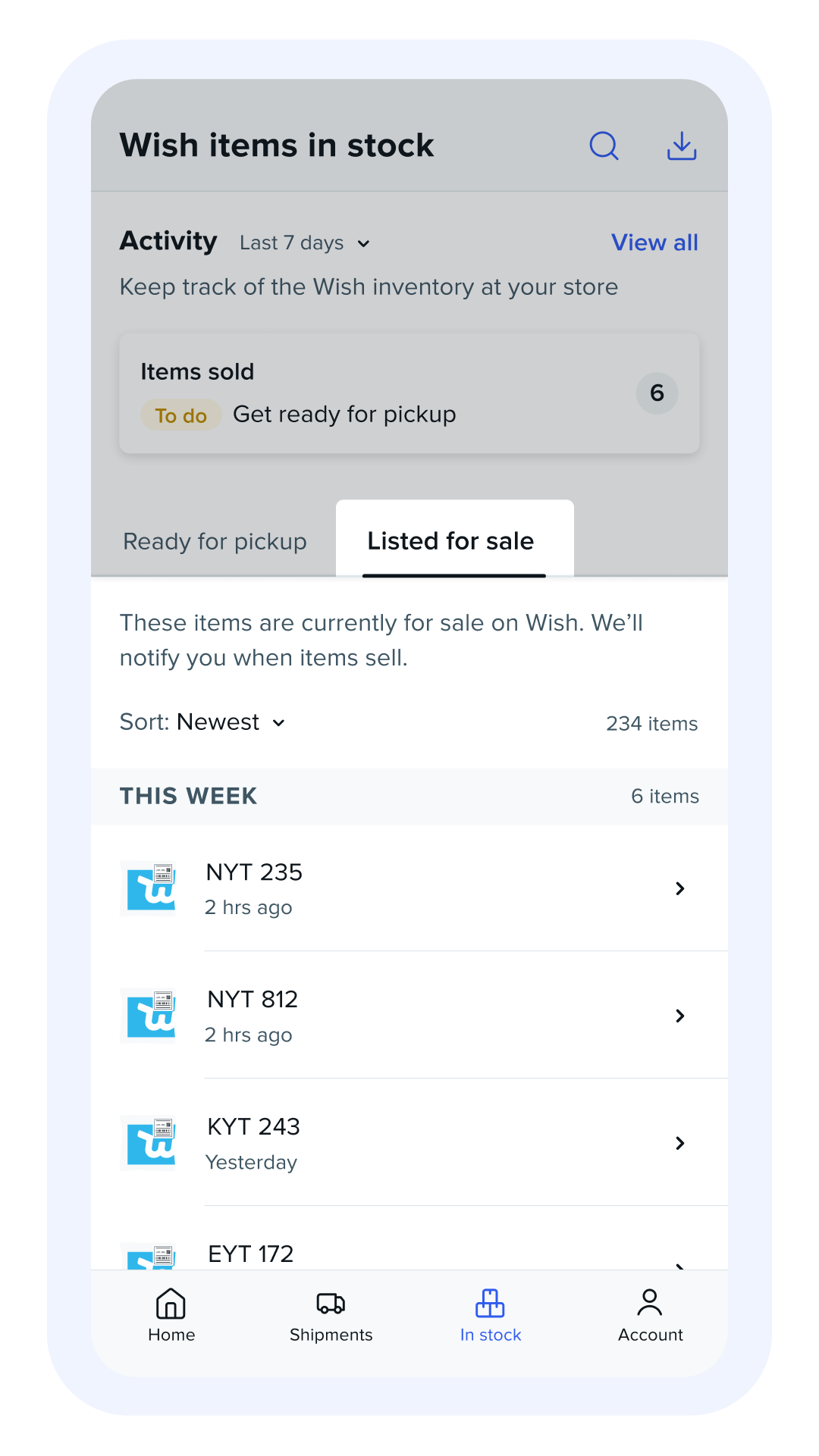Open NYT 235 details chevron

click(x=679, y=888)
